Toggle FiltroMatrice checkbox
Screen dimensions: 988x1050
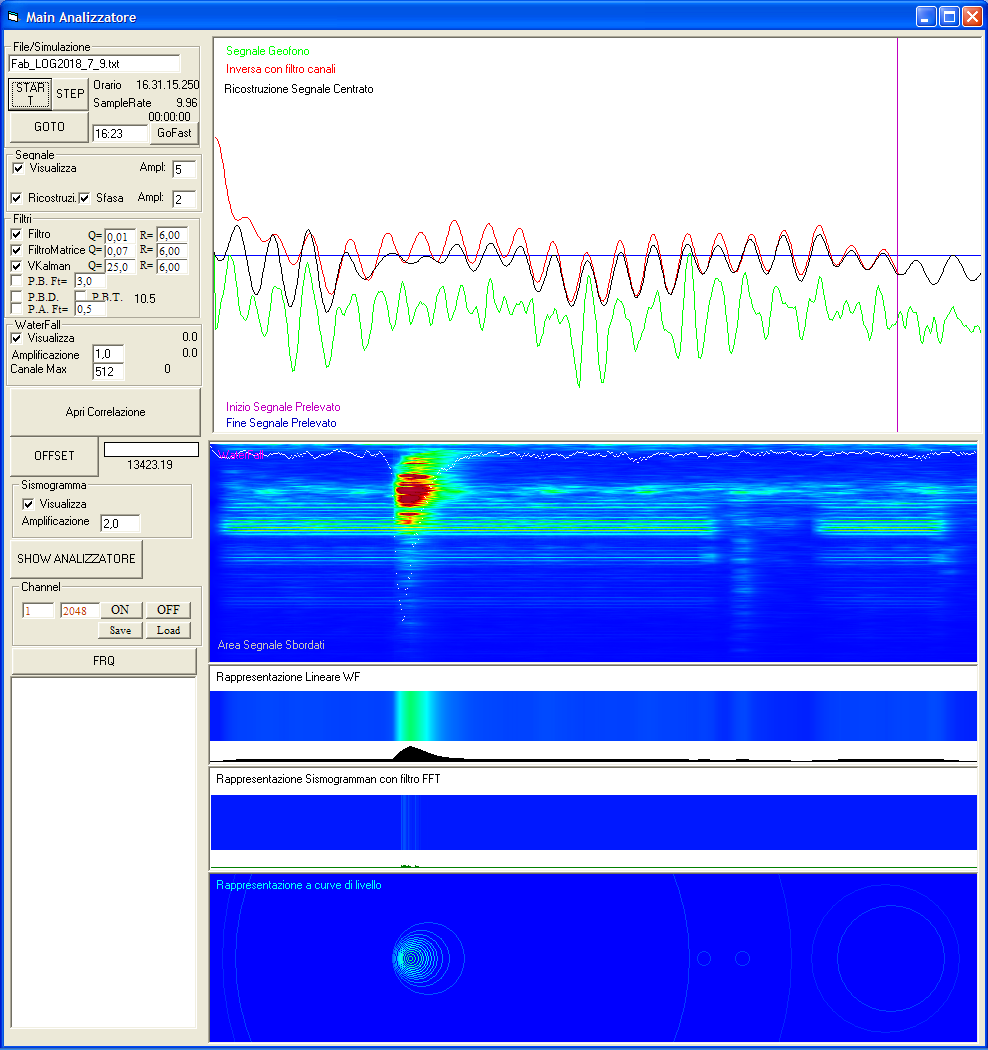click(x=17, y=250)
